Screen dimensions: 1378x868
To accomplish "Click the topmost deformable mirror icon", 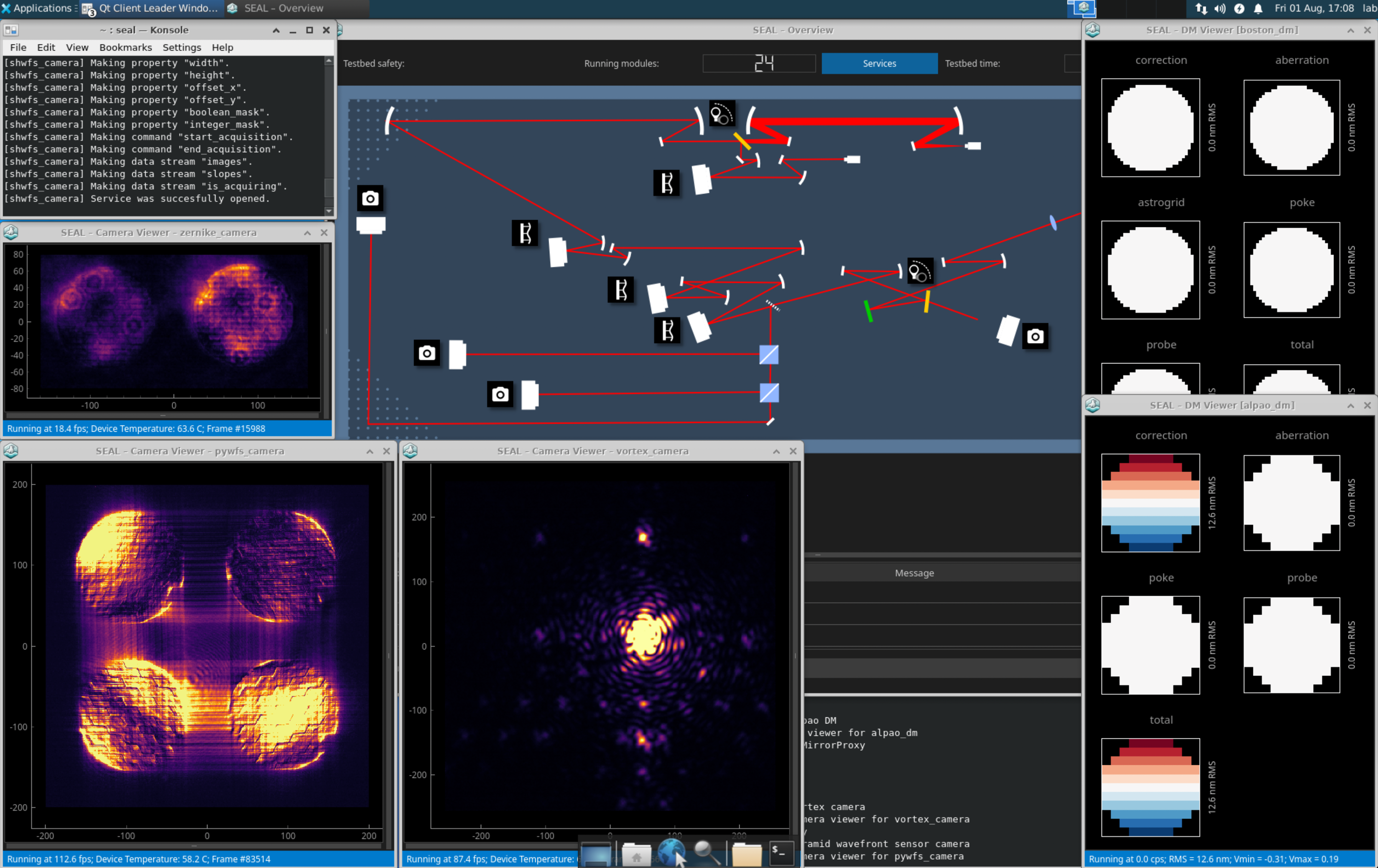I will point(666,183).
